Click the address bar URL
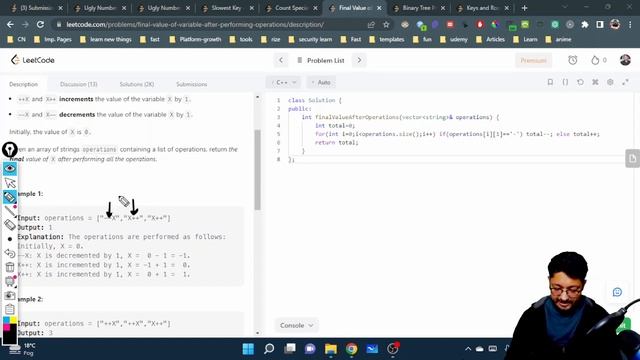The height and width of the screenshot is (360, 640). (x=195, y=24)
